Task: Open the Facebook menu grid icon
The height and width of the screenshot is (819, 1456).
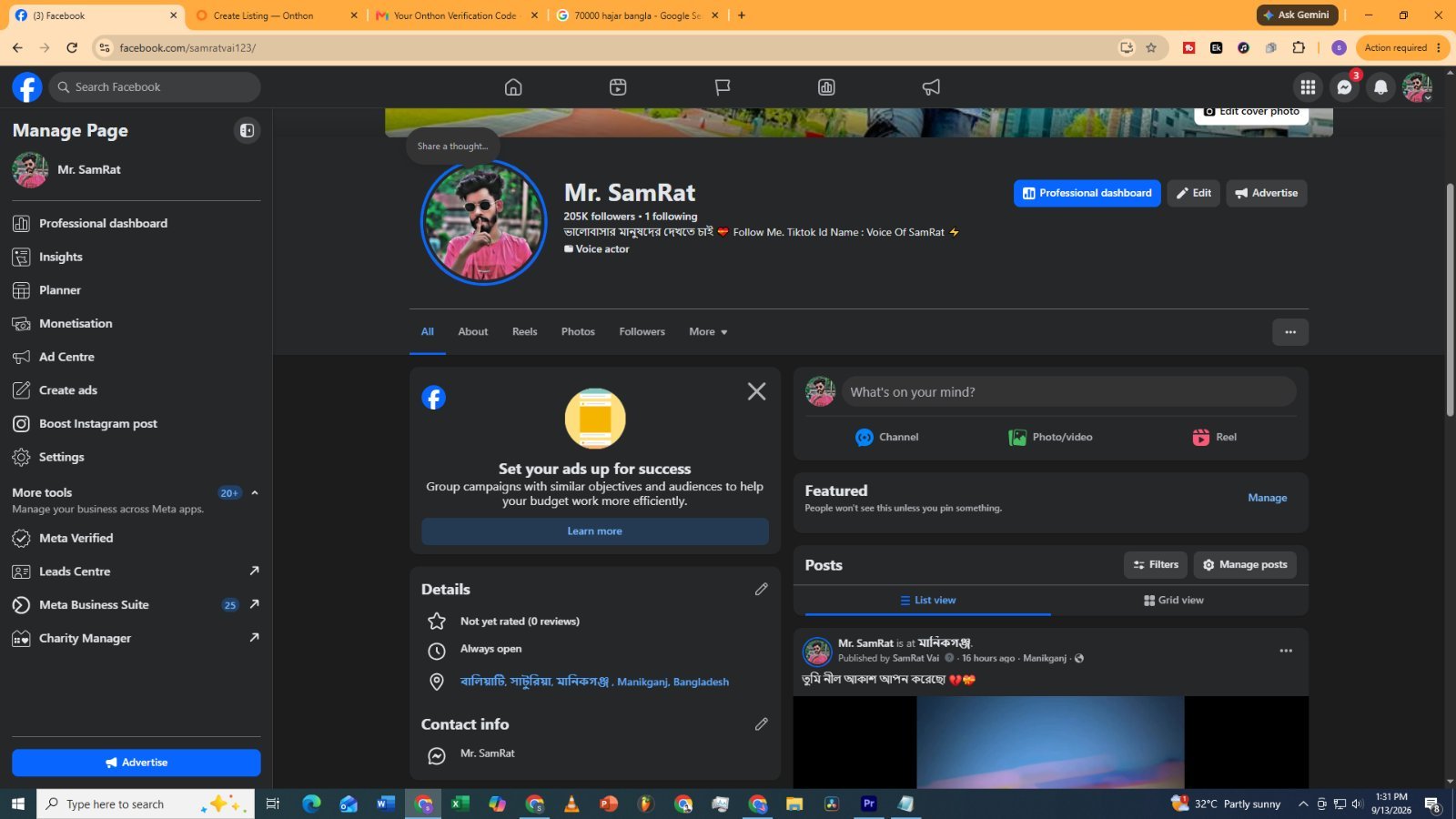Action: click(x=1308, y=87)
